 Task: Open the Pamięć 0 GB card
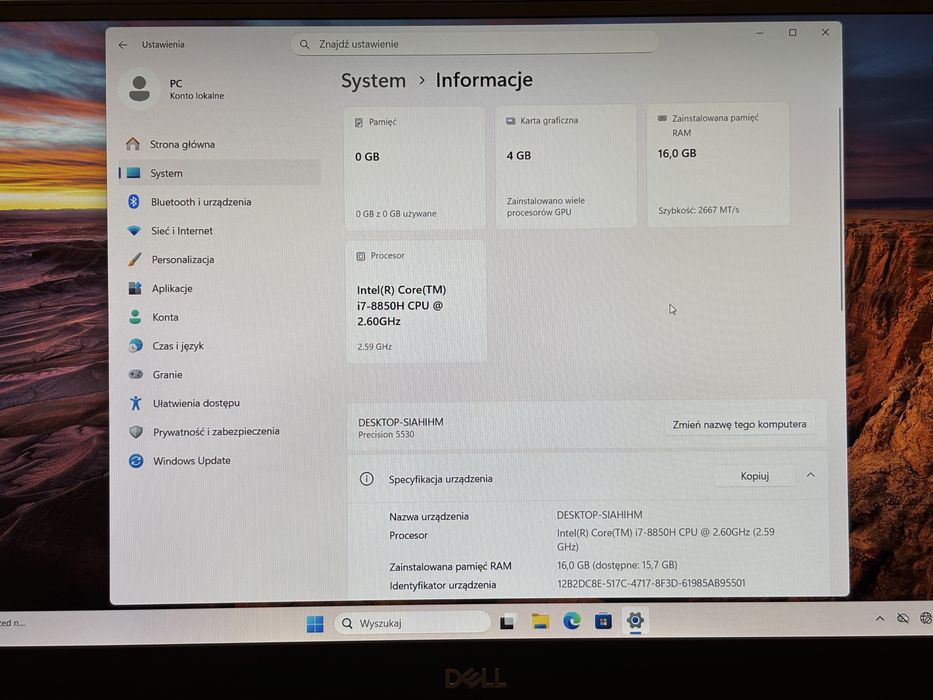pos(415,168)
